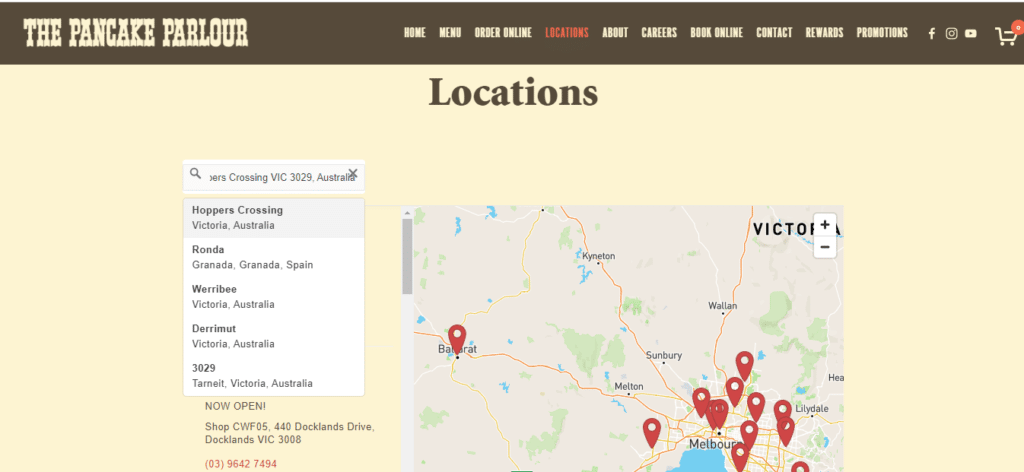The height and width of the screenshot is (472, 1024).
Task: Call the (03) 9642 7494 phone link
Action: point(241,464)
